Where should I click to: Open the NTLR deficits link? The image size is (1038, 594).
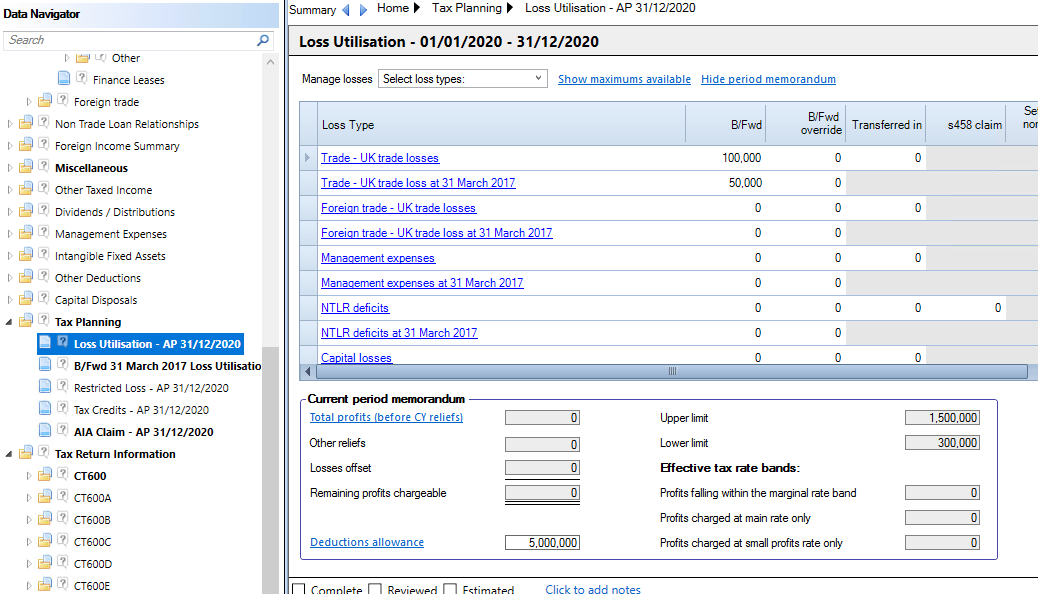coord(355,308)
